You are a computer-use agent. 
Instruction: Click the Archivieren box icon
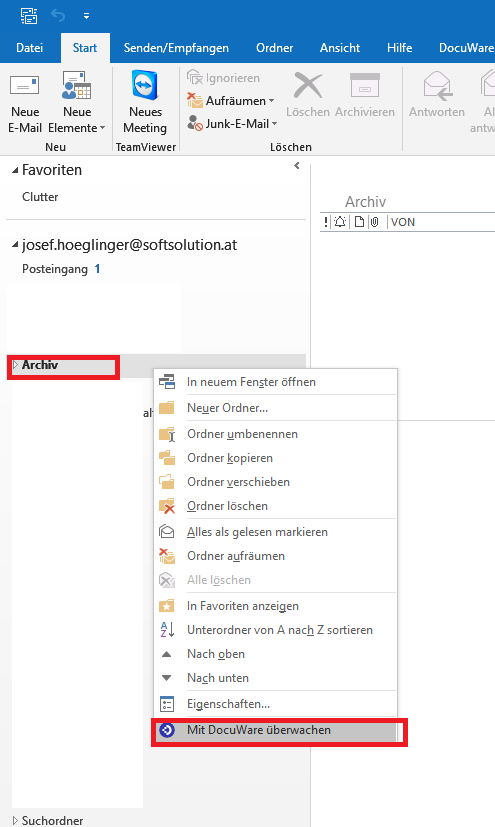click(x=365, y=86)
